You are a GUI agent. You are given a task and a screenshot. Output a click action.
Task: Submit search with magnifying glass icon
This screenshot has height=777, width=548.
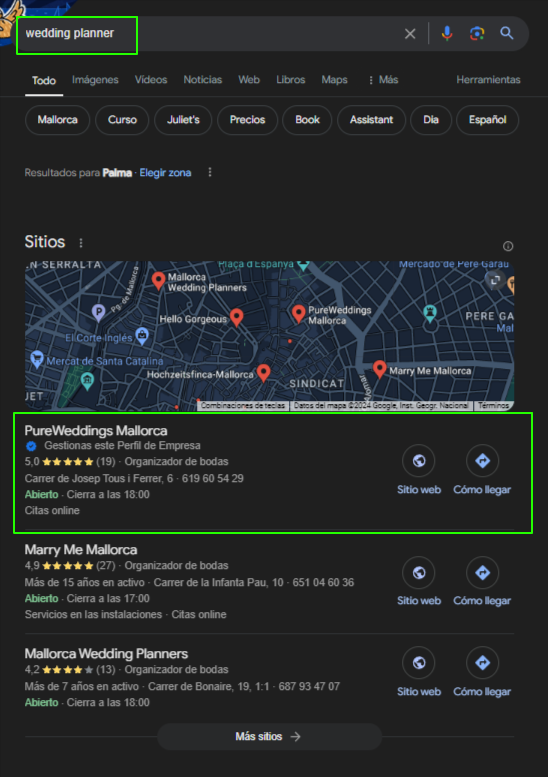point(506,33)
